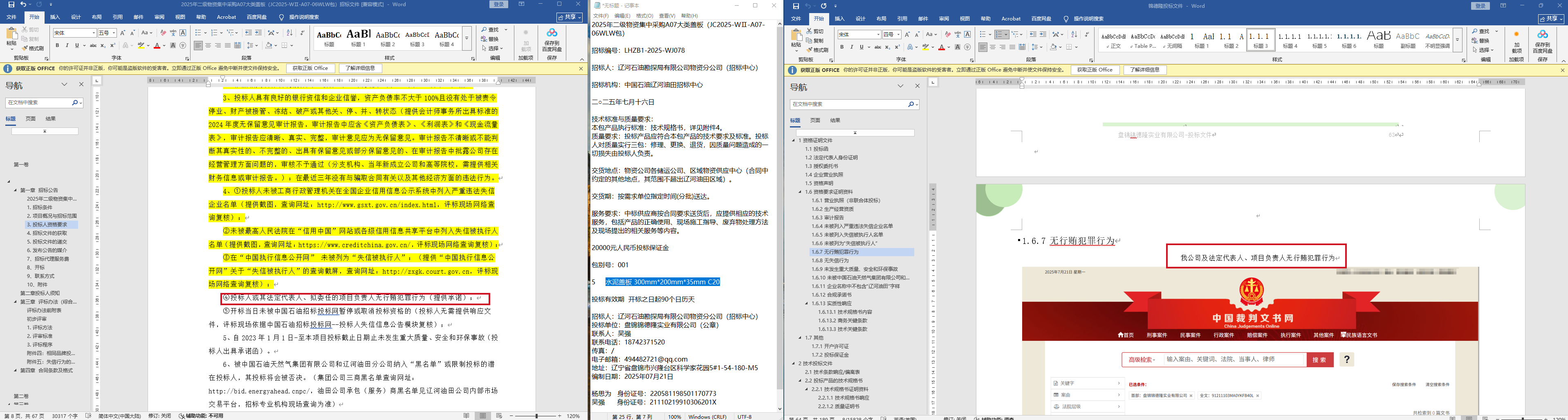Switch to Web Layout in 招标文件 status bar
This screenshot has width=1568, height=420.
[x=499, y=416]
